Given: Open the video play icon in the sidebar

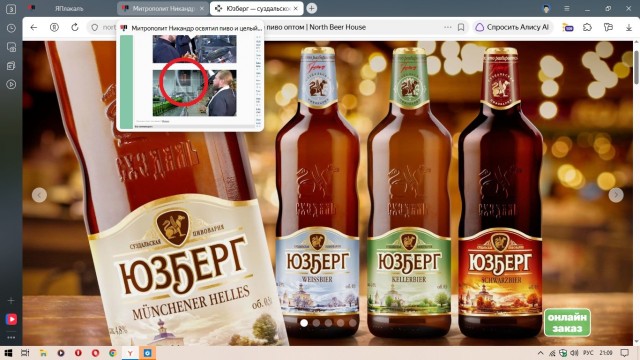Looking at the screenshot, I should 11,84.
